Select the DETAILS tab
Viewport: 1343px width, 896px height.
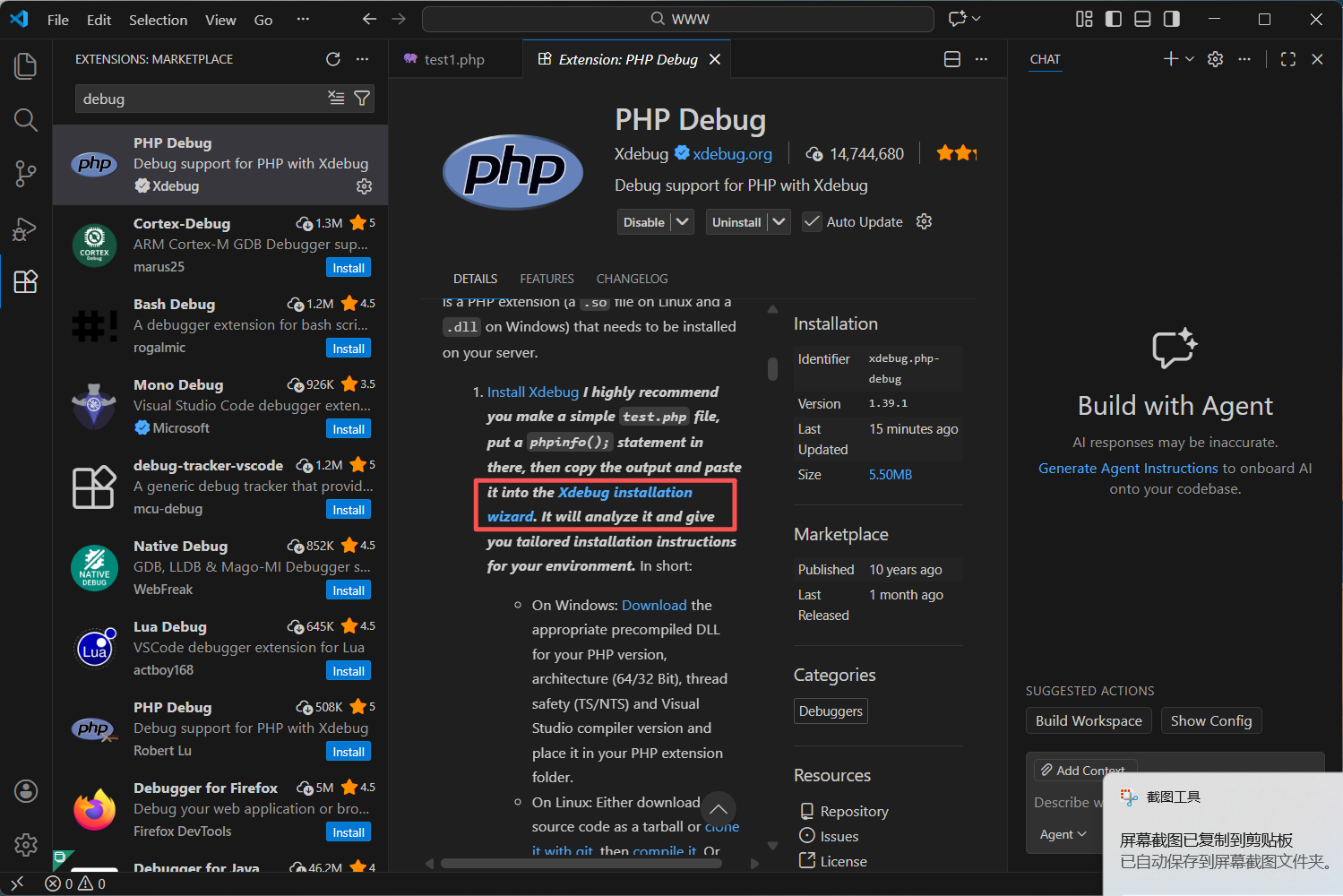pos(475,279)
